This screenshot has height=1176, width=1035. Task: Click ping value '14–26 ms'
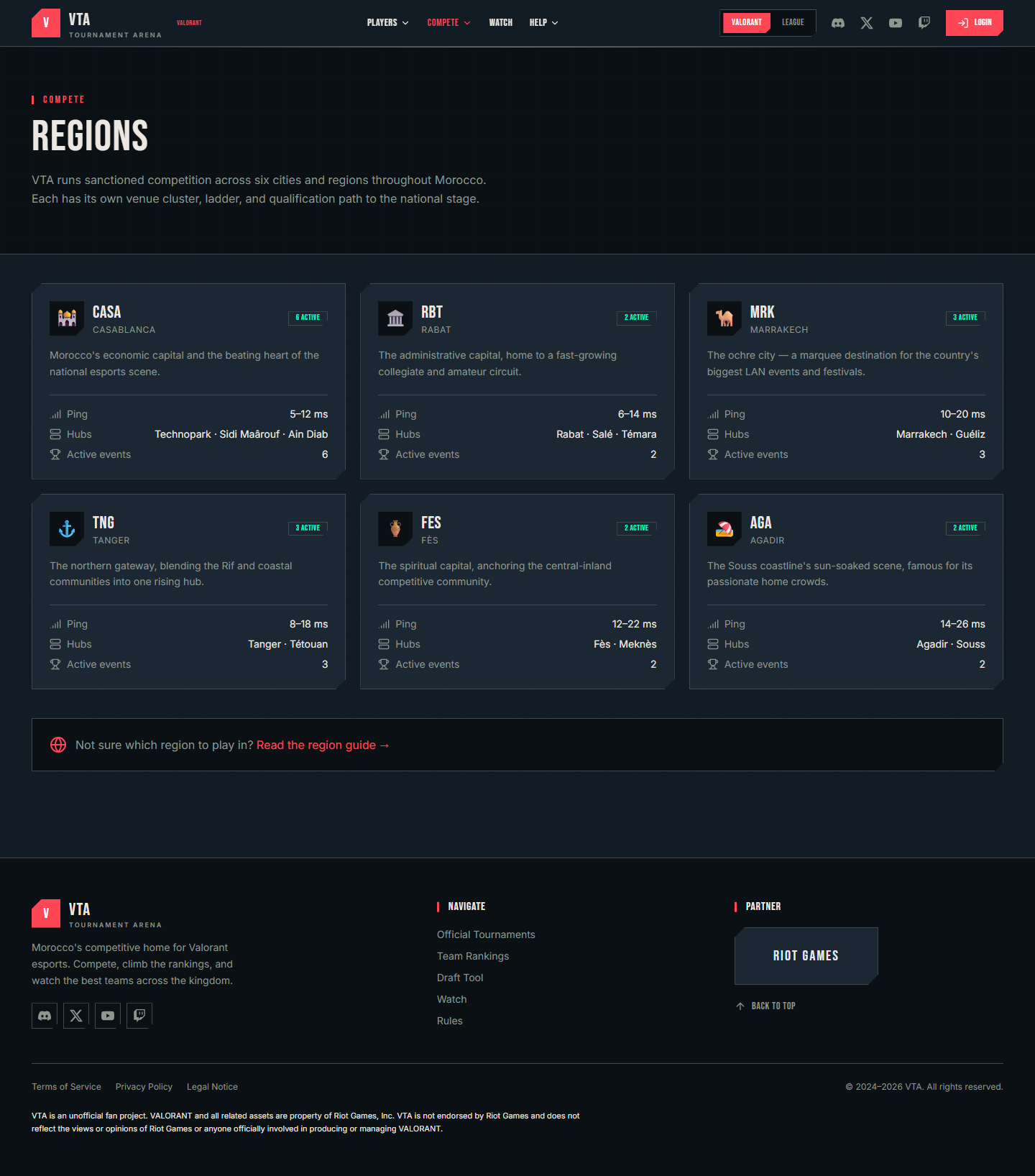[x=962, y=624]
